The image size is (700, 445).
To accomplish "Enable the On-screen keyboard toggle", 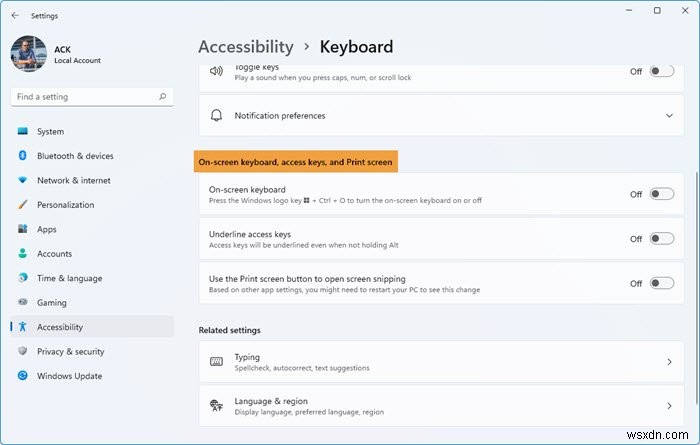I will coord(662,194).
